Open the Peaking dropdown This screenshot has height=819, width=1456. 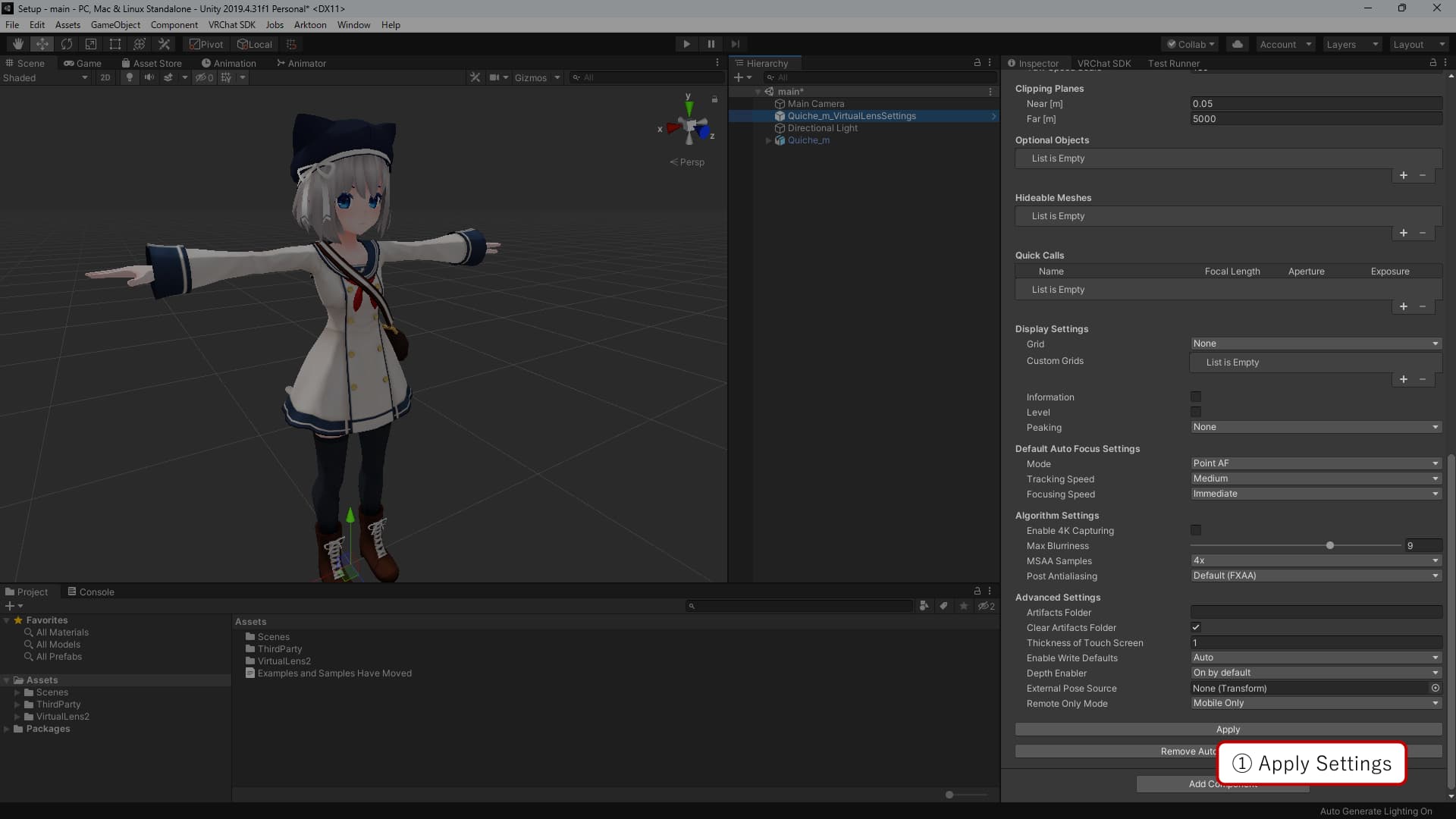1316,427
